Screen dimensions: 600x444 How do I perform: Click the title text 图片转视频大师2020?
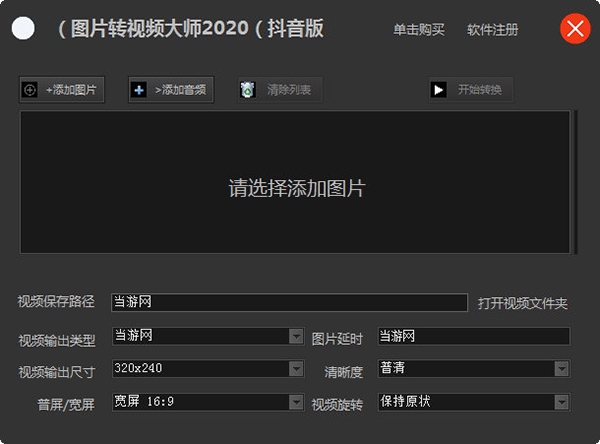pos(160,28)
